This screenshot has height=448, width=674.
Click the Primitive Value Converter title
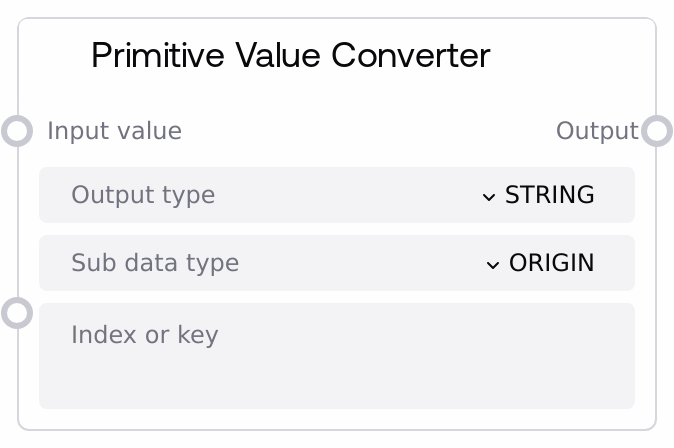(290, 56)
